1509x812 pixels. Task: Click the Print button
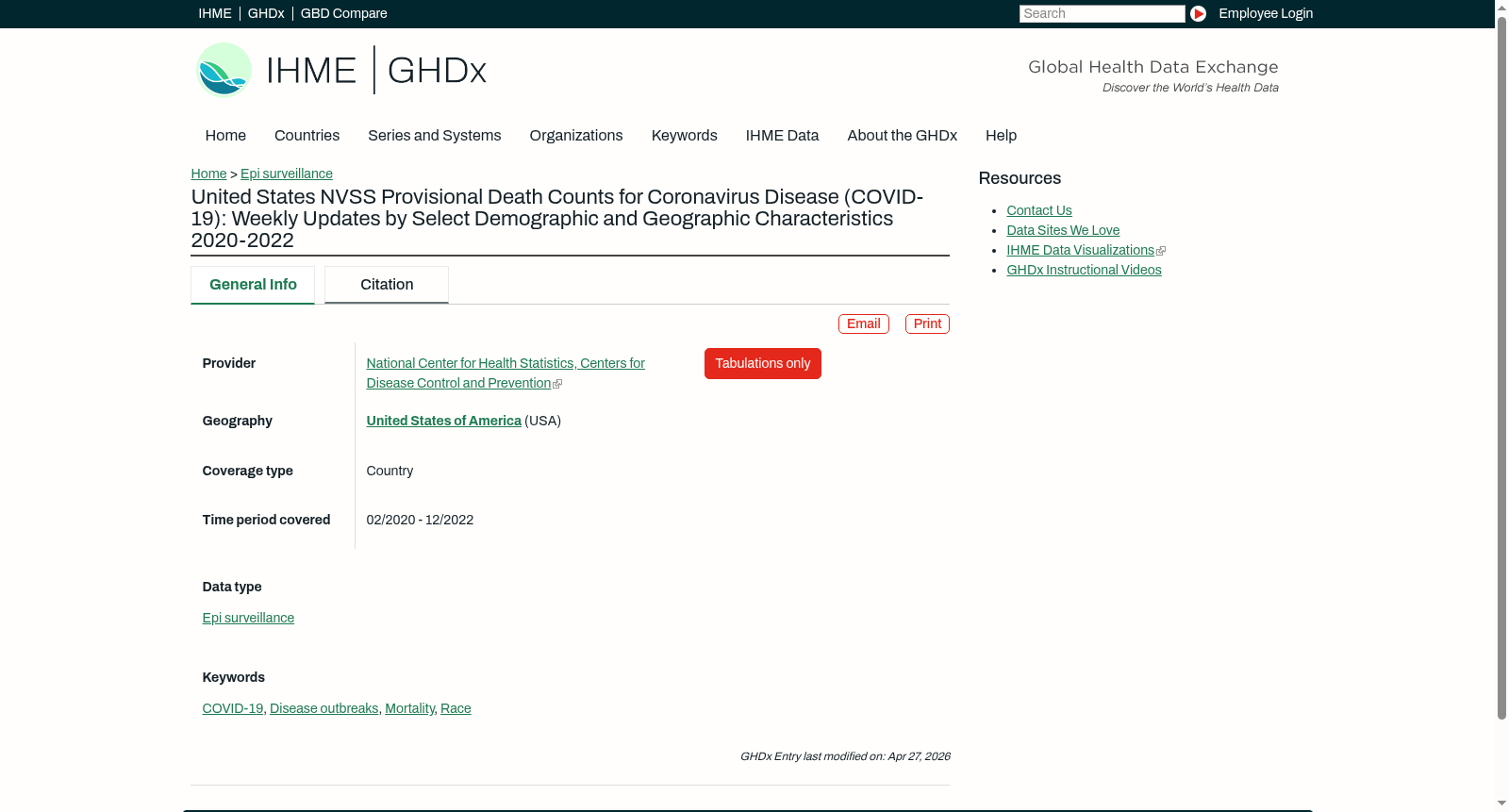coord(927,323)
